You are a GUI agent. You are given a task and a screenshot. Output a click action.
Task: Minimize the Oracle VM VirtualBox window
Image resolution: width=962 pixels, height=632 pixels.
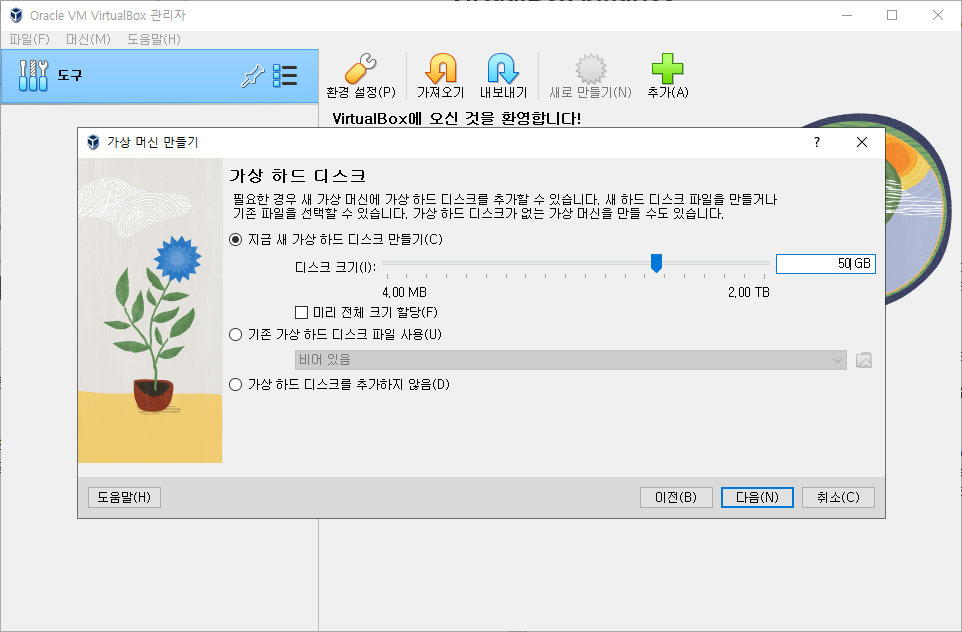click(x=847, y=15)
